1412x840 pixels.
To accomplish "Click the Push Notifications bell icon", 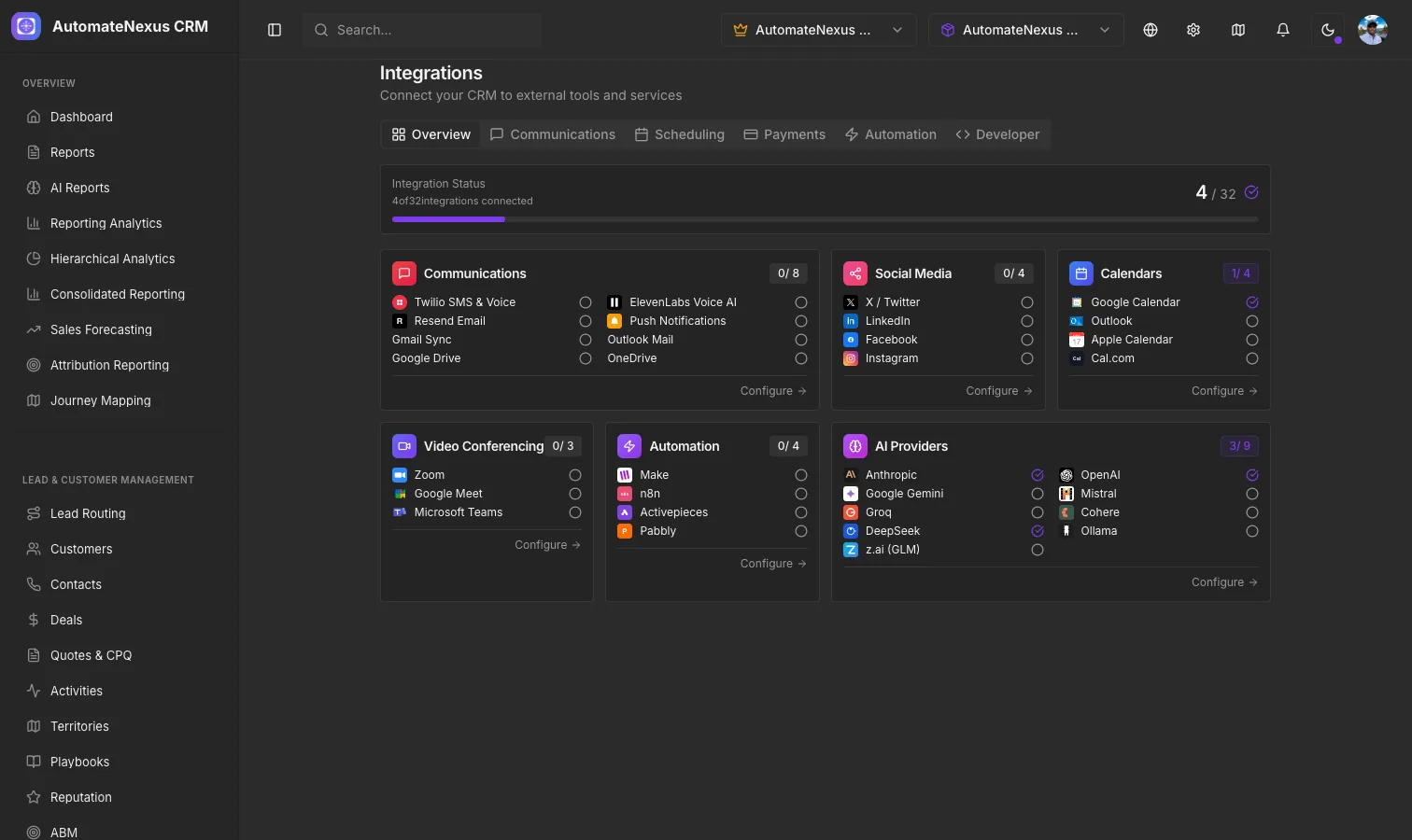I will tap(614, 321).
